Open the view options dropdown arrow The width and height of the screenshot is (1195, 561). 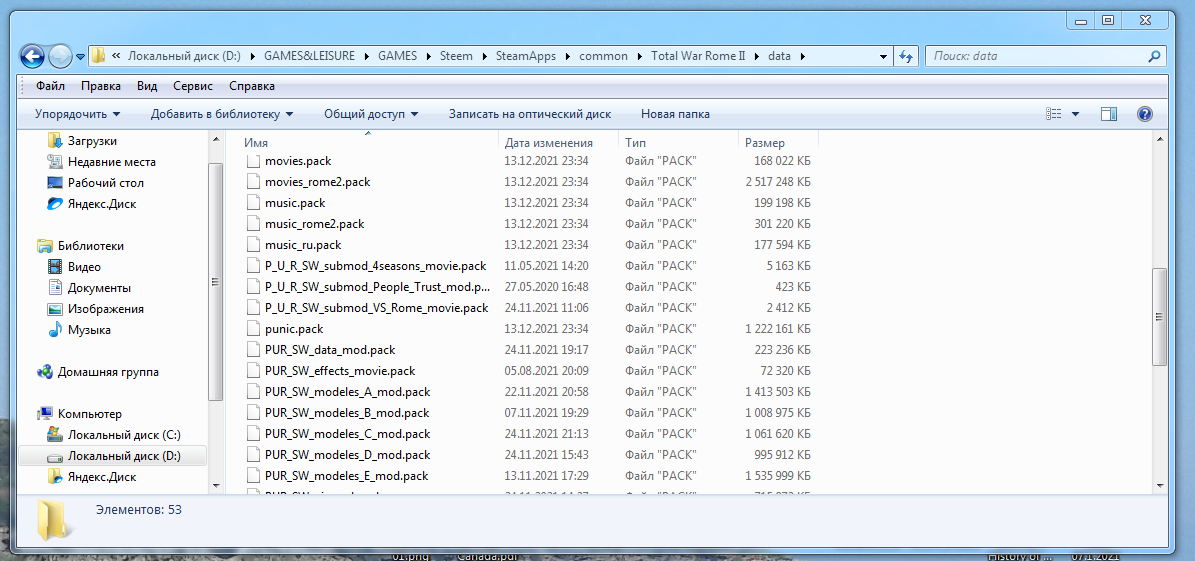point(1076,114)
